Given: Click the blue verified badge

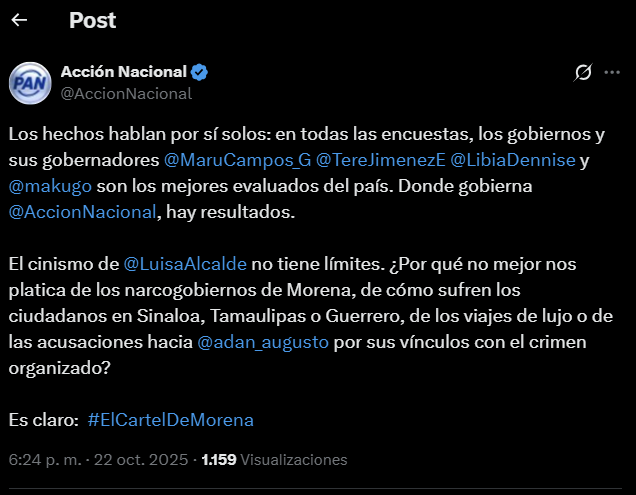Looking at the screenshot, I should 200,72.
